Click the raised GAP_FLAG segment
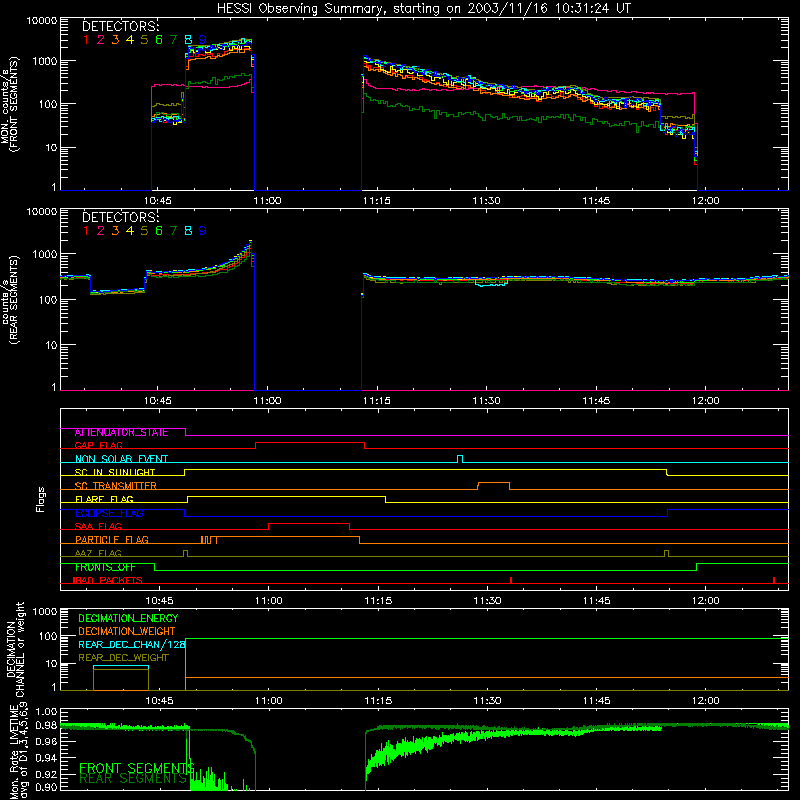The image size is (800, 800). point(310,443)
